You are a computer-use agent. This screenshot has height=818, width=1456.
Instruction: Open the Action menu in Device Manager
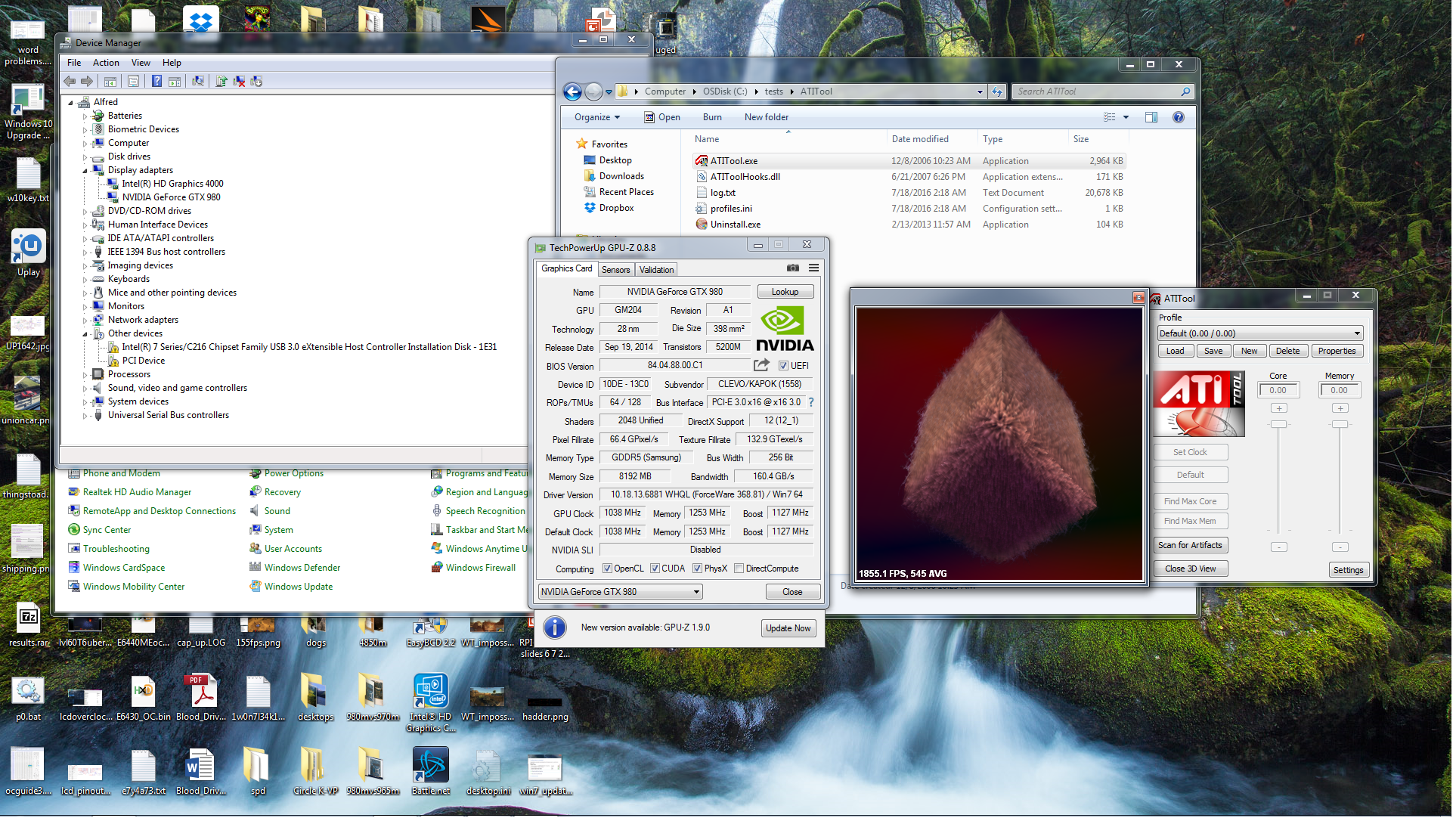click(x=106, y=63)
